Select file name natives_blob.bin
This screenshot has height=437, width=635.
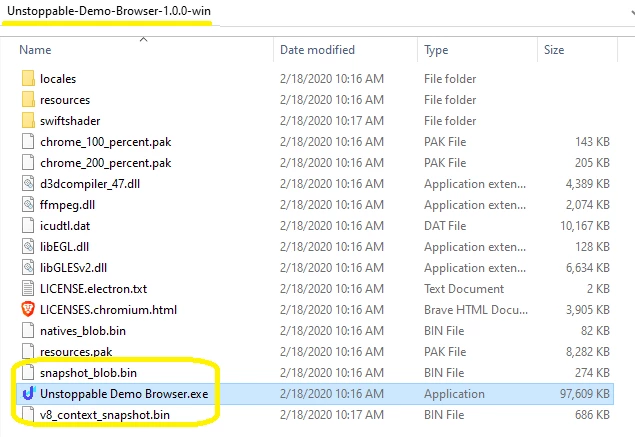tap(83, 331)
